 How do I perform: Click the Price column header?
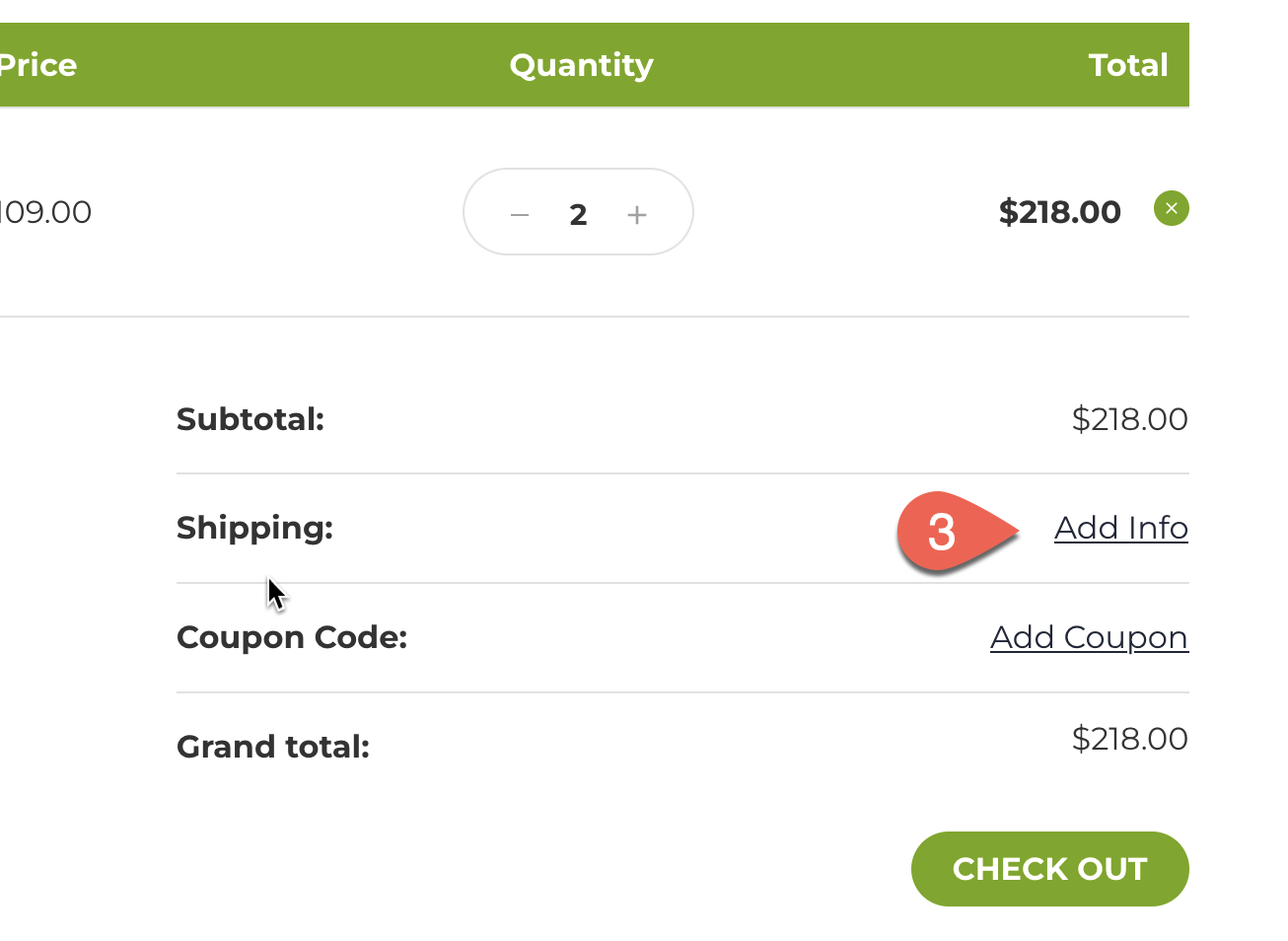37,65
